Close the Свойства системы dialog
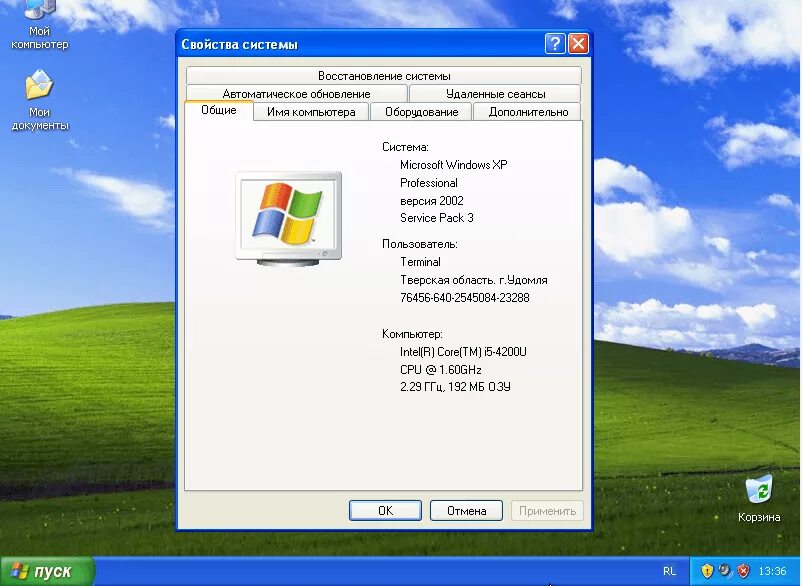The image size is (802, 586). point(578,44)
